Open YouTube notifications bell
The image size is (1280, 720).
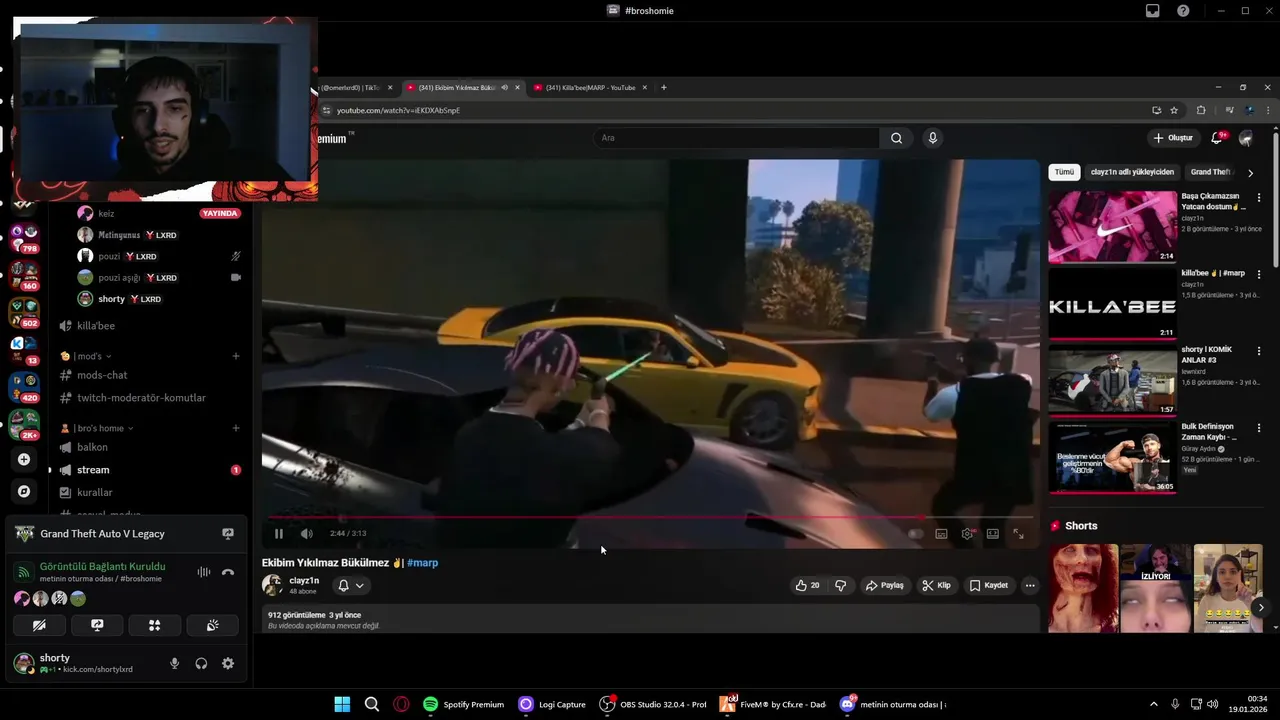click(1217, 138)
